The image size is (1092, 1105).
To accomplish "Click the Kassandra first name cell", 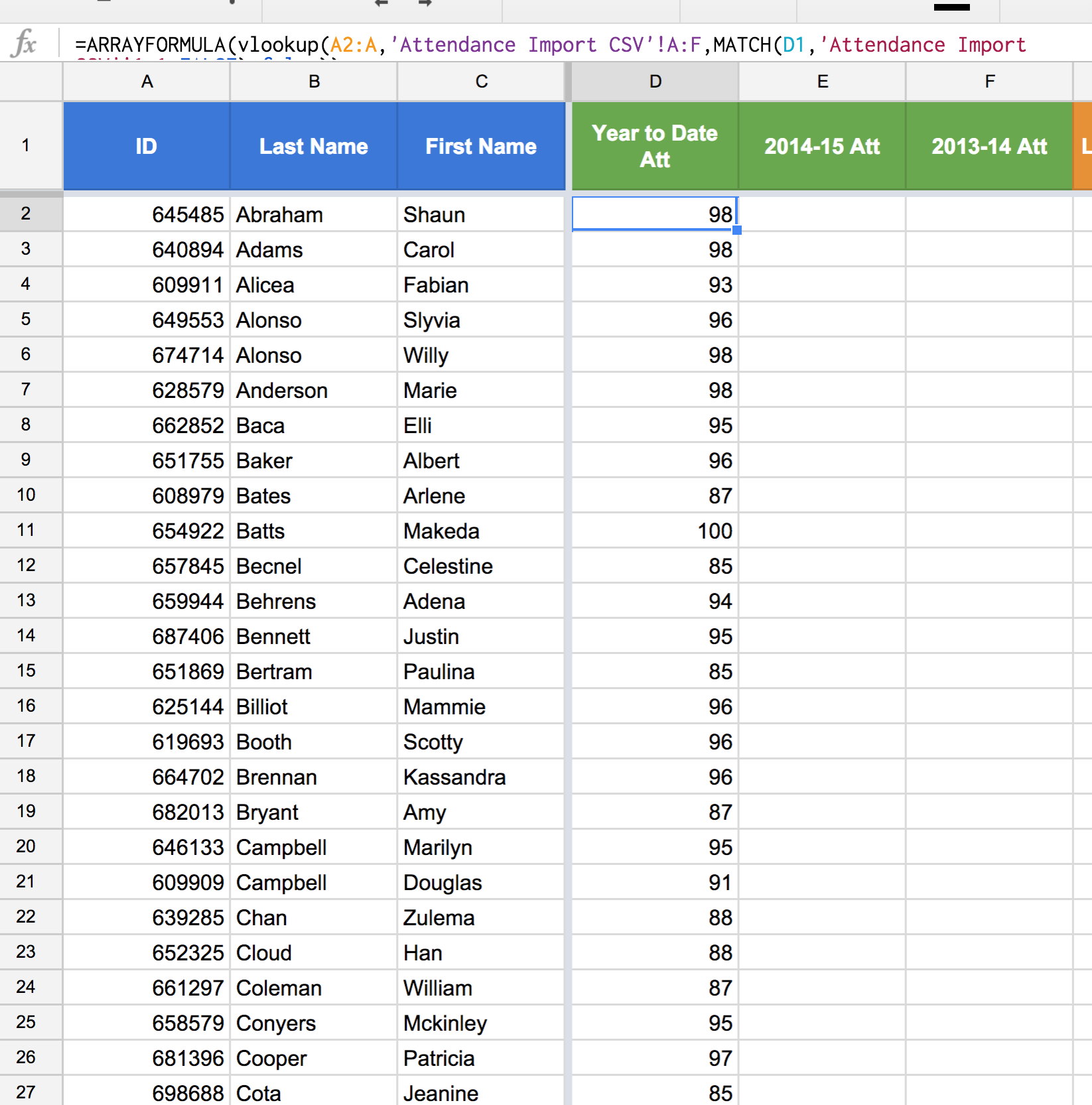I will [x=481, y=777].
